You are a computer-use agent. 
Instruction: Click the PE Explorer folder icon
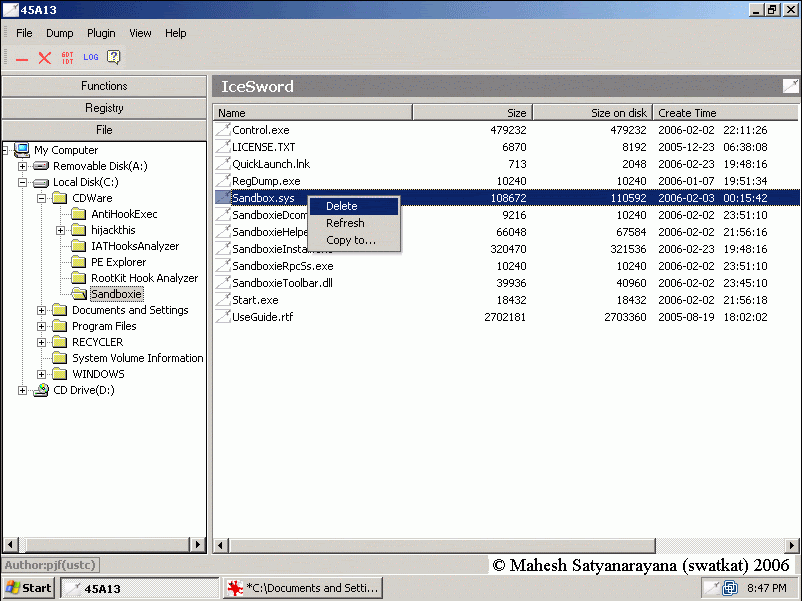pos(78,262)
